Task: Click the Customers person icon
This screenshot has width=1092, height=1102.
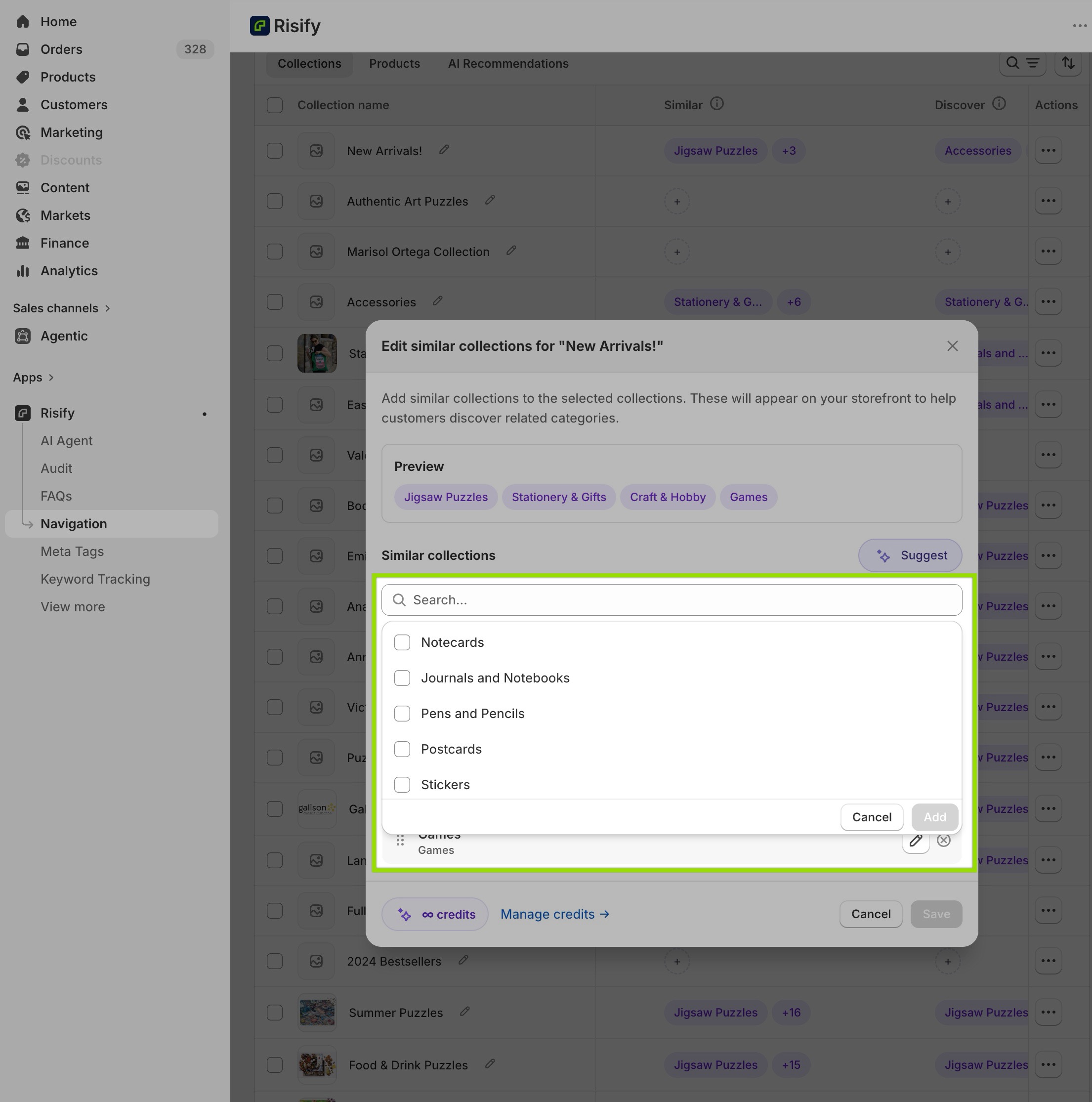Action: click(23, 105)
